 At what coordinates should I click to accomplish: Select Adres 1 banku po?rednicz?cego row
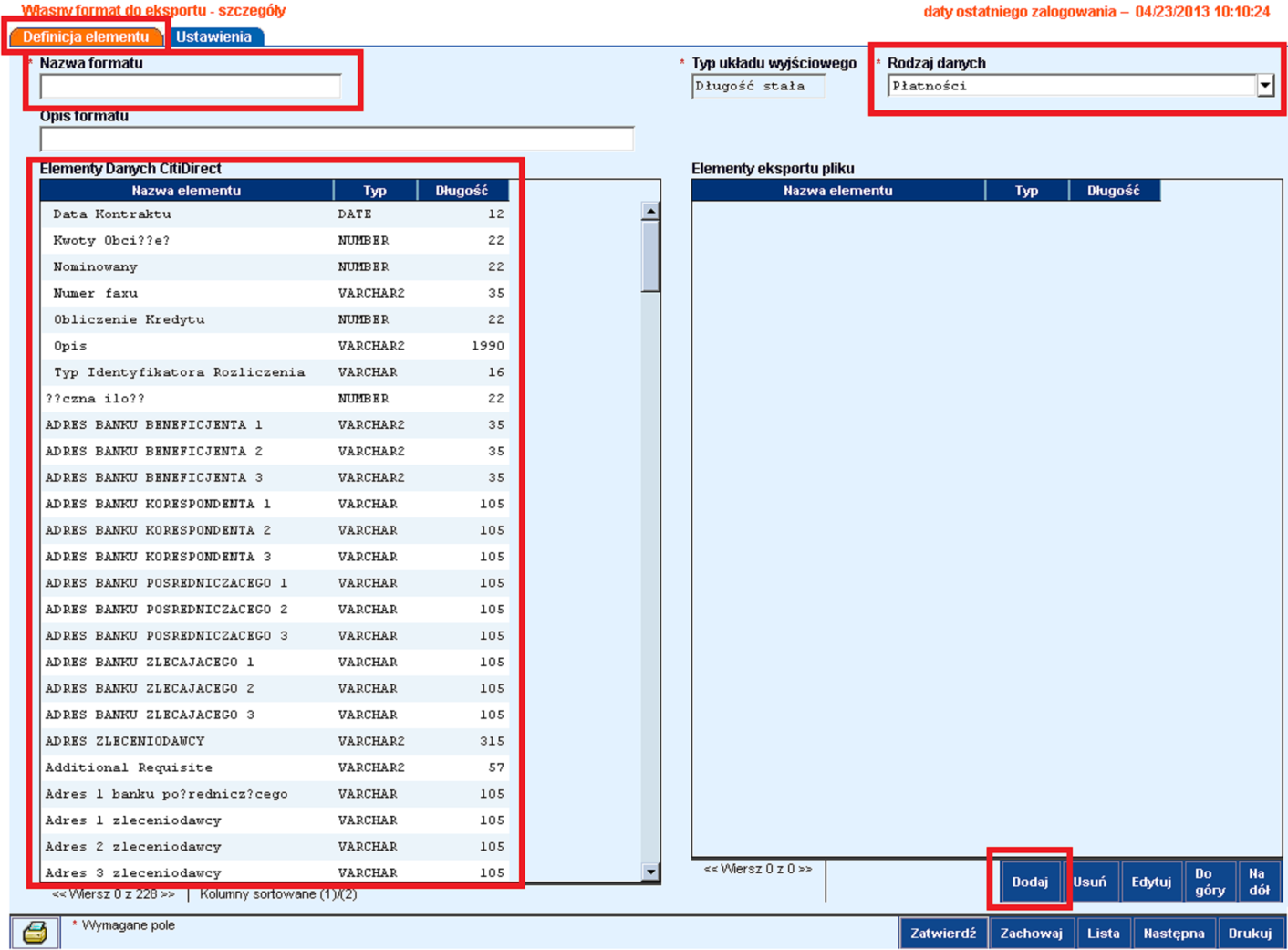(275, 794)
